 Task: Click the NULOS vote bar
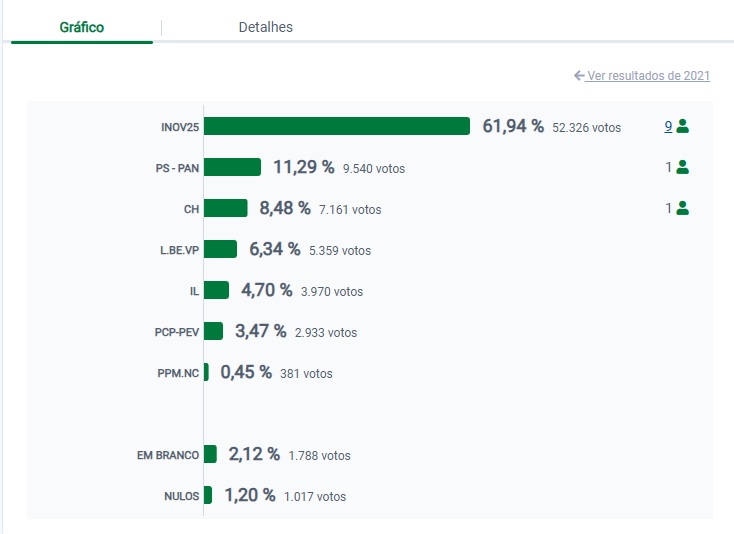pos(208,495)
